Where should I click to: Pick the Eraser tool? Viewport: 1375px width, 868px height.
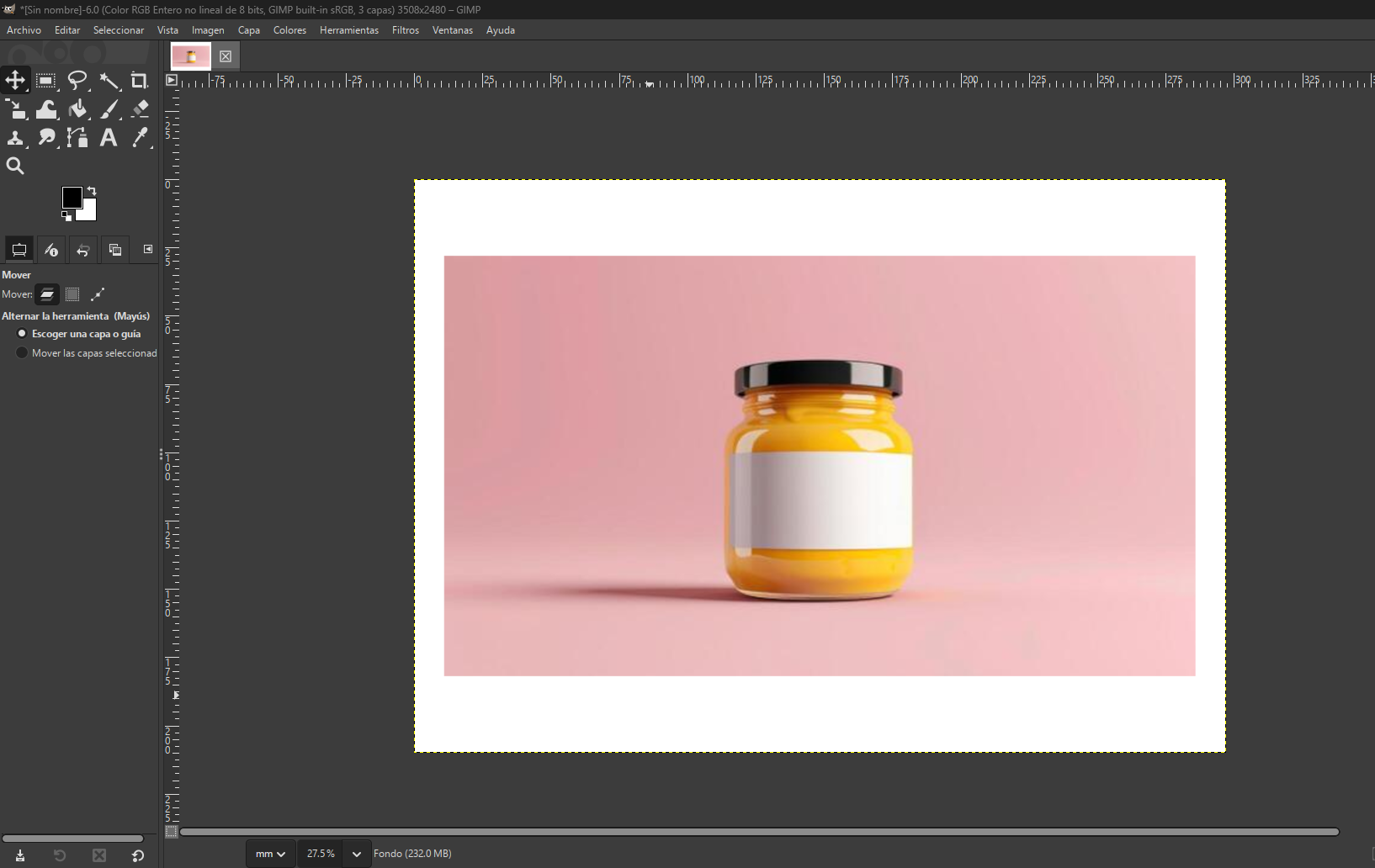(140, 109)
